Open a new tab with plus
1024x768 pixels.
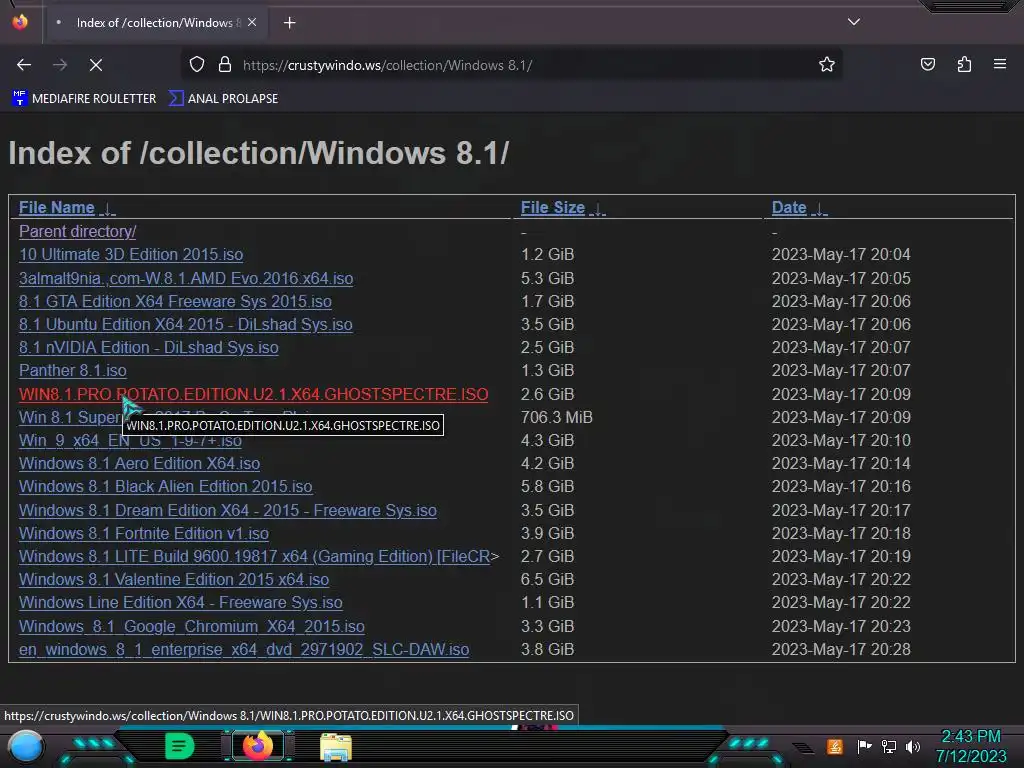(x=289, y=23)
